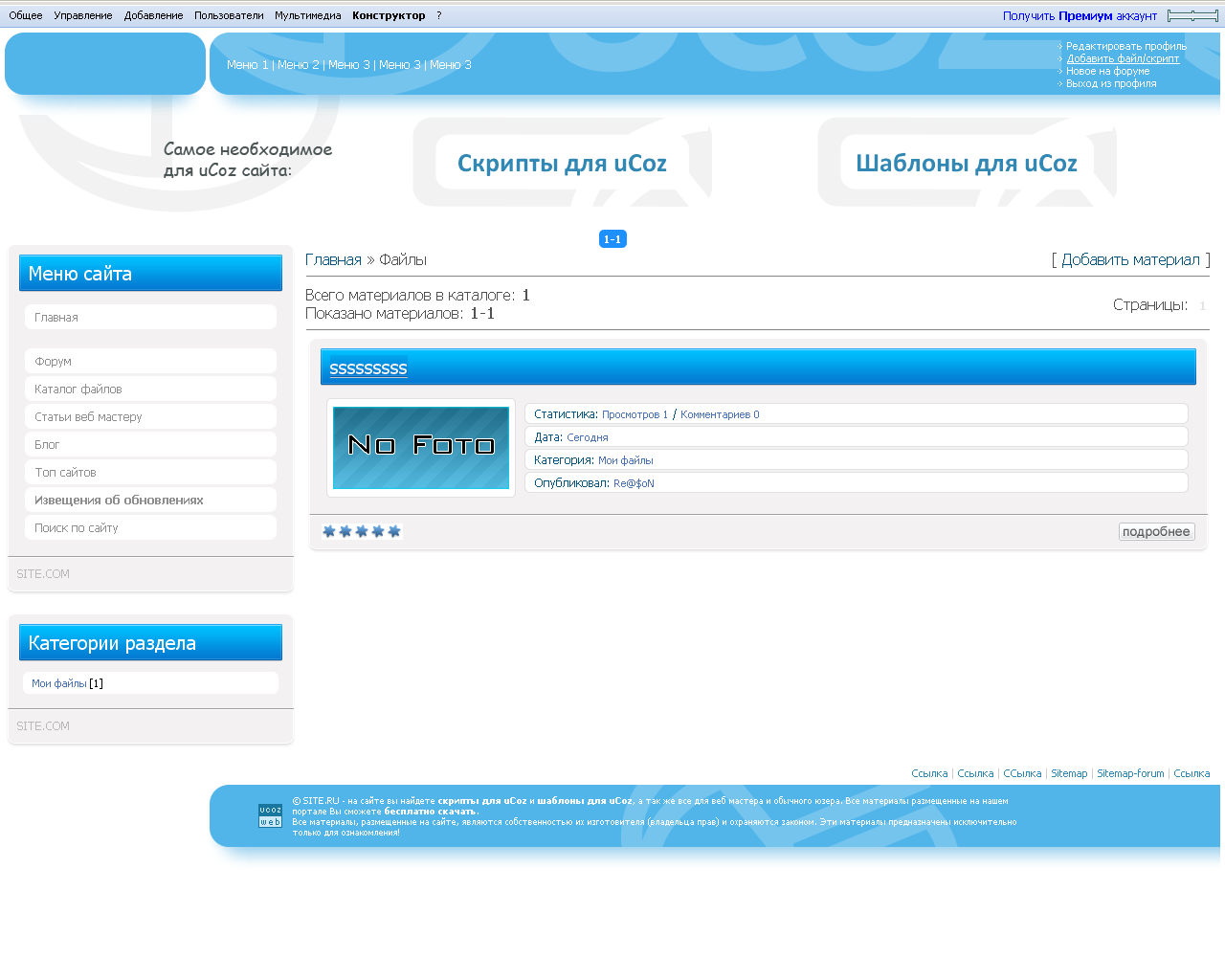
Task: Open the question mark help menu
Action: point(439,15)
